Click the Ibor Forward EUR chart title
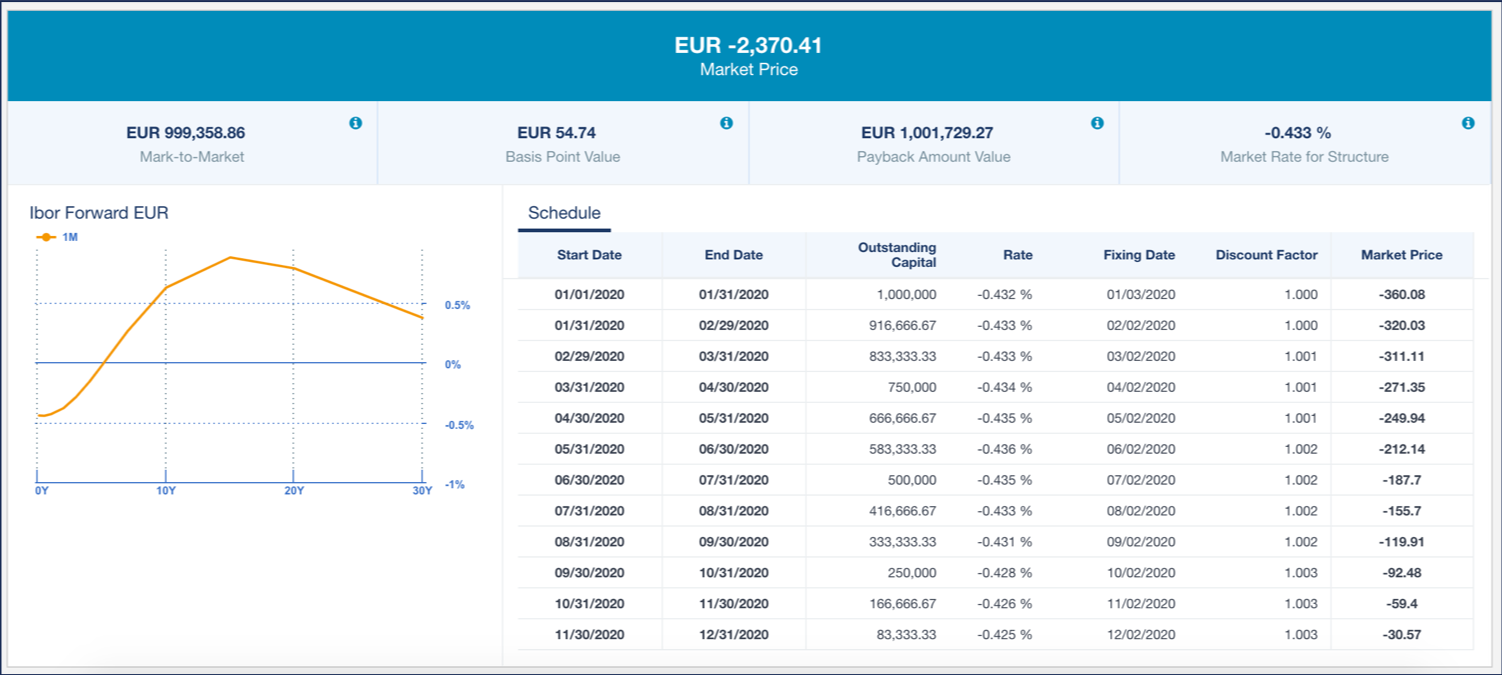Viewport: 1502px width, 675px height. (97, 213)
